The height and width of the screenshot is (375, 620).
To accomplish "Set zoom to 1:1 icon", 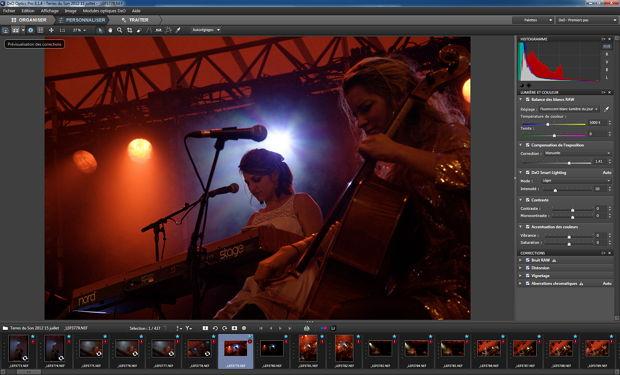I will click(x=62, y=30).
